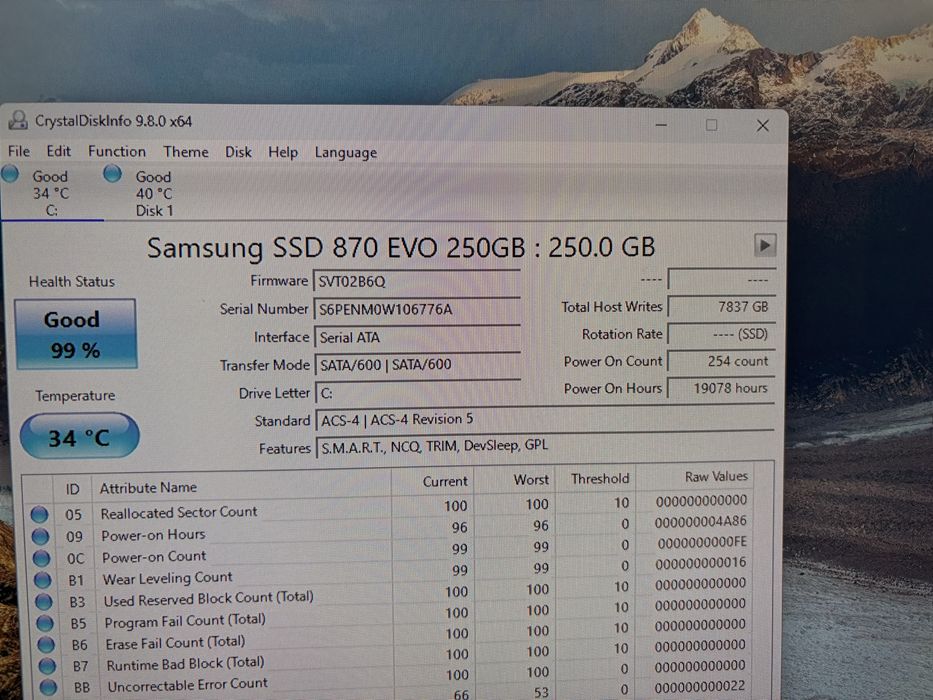Image resolution: width=933 pixels, height=700 pixels.
Task: Select the Reallocated Sector Count attribute name
Action: pyautogui.click(x=179, y=512)
